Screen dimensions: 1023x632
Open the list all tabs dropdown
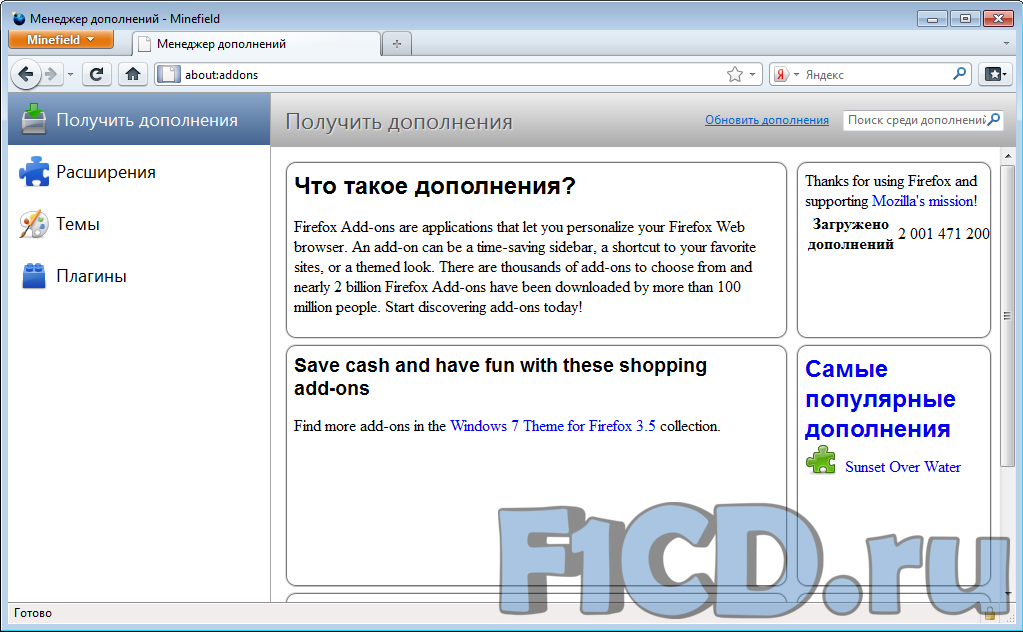pos(1006,44)
